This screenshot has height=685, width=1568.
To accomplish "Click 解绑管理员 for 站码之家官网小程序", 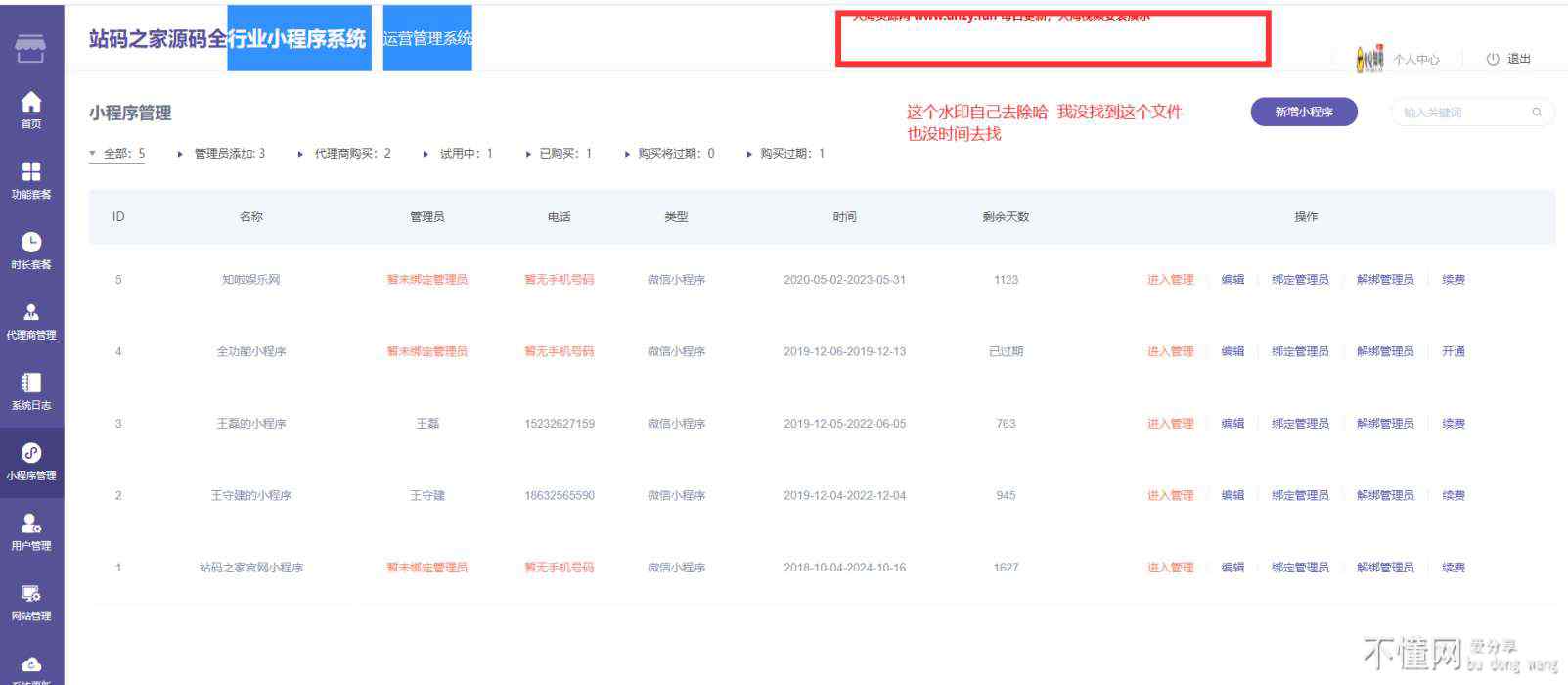I will (x=1385, y=568).
